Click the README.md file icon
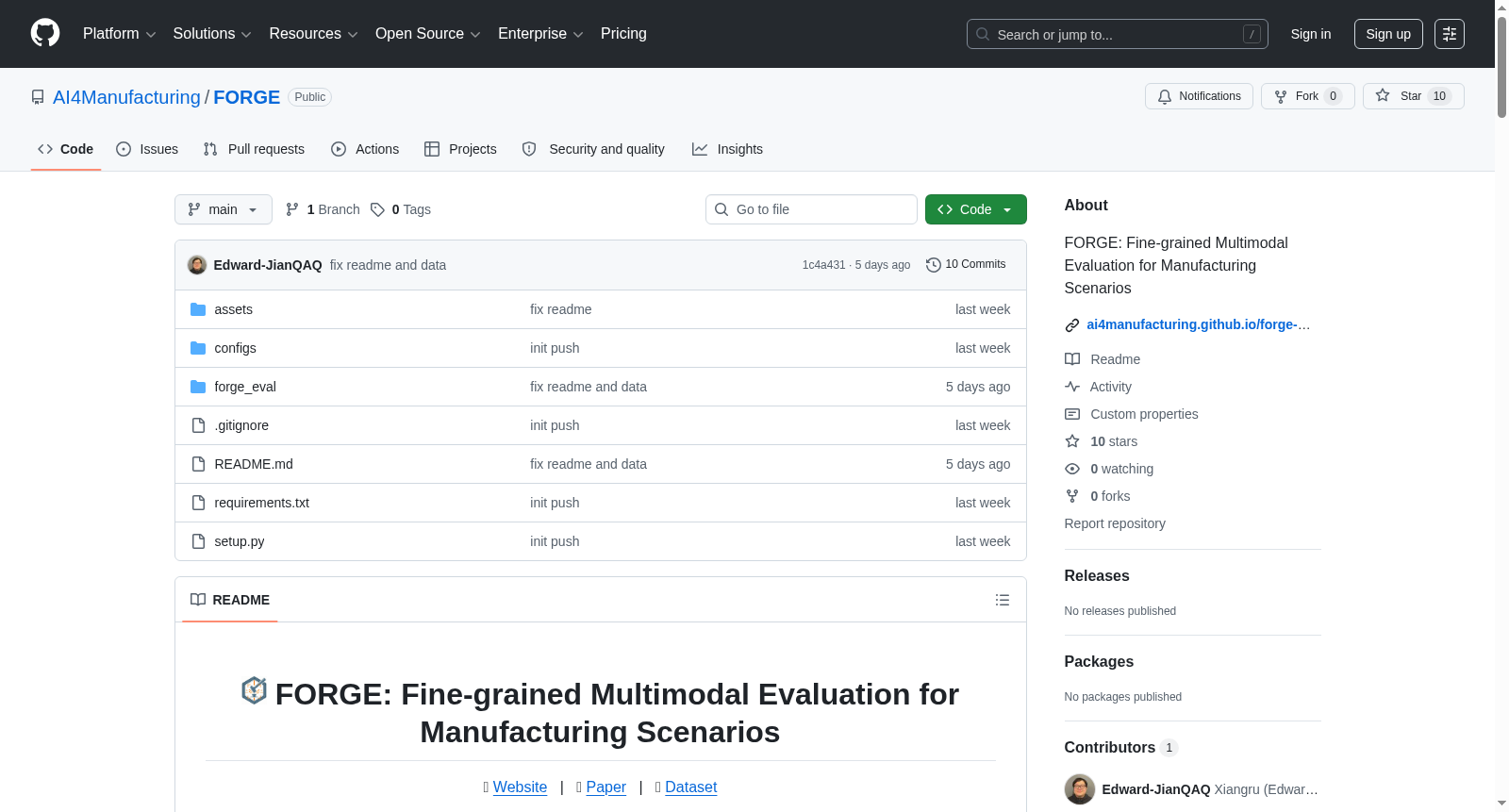Screen dimensions: 1509x812 (198, 464)
